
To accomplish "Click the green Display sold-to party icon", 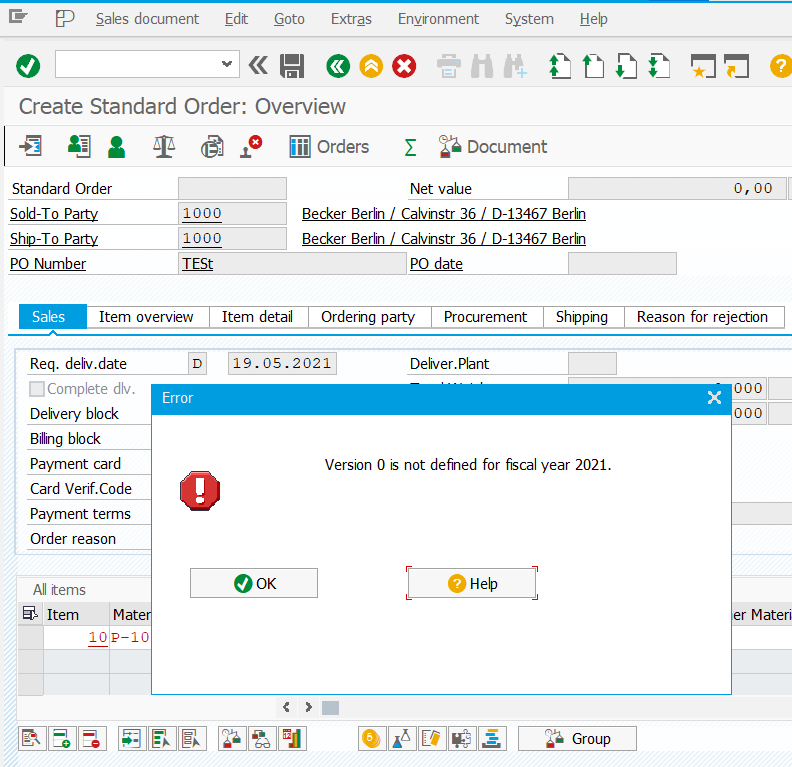I will [x=116, y=147].
